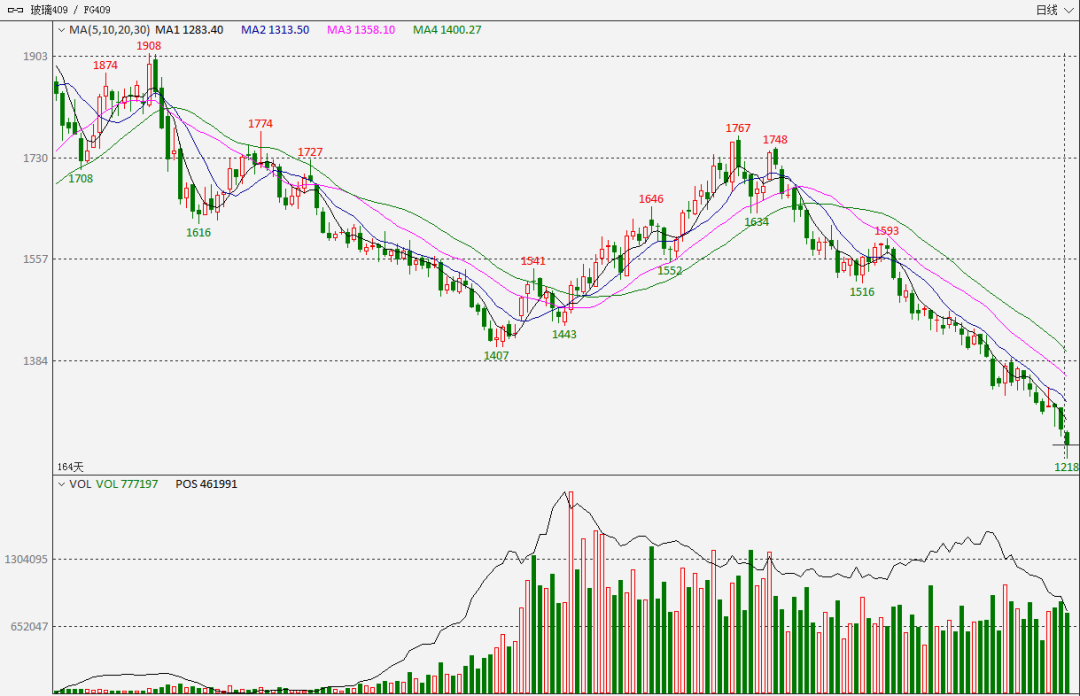Select the magenta MA3 1358.10 label
This screenshot has width=1080, height=696.
361,30
